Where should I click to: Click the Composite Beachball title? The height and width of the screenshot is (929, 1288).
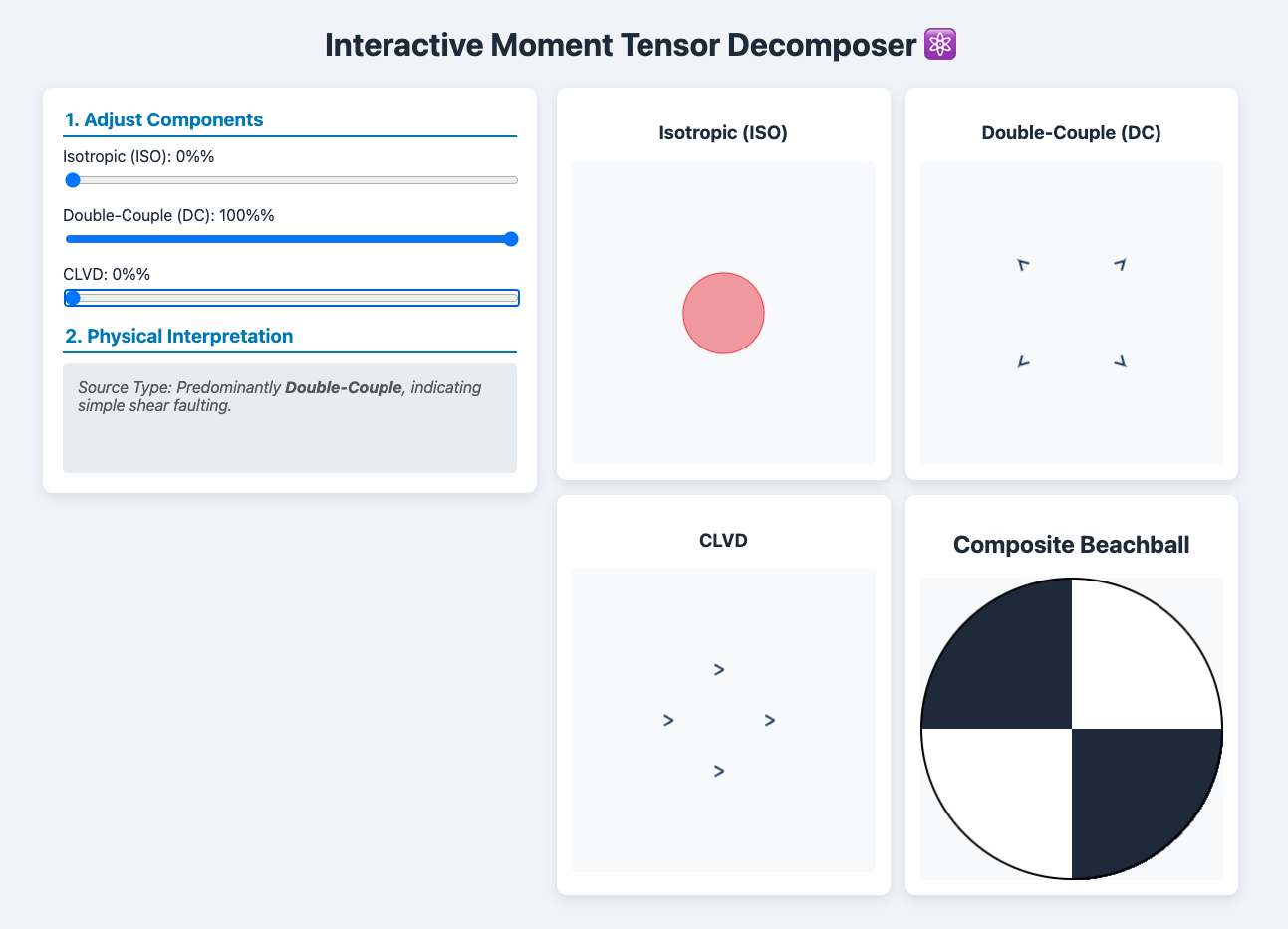1071,545
